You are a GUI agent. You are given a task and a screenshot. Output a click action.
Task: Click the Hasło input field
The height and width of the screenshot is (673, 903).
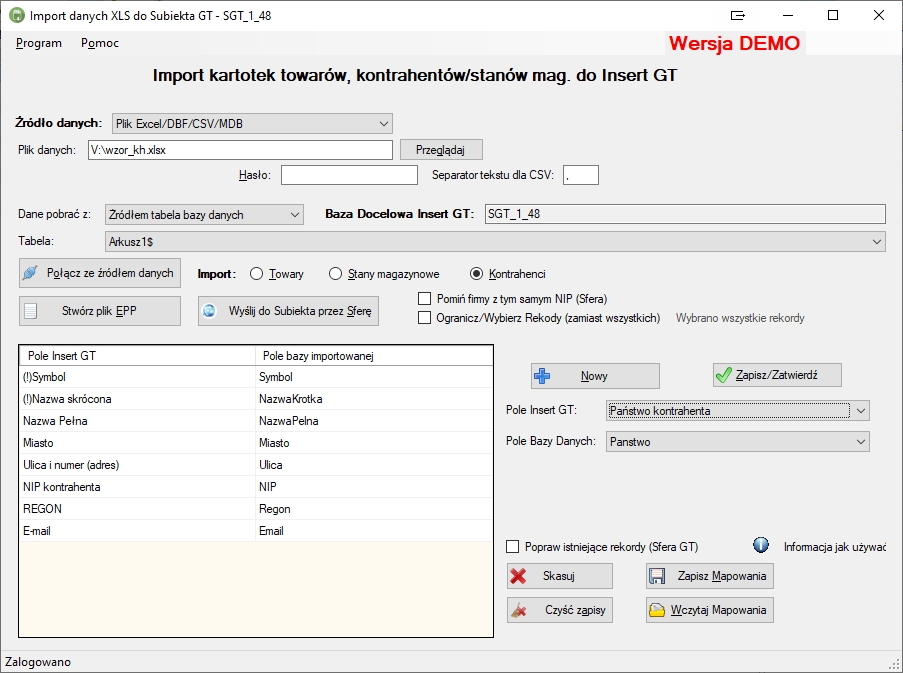pyautogui.click(x=349, y=175)
